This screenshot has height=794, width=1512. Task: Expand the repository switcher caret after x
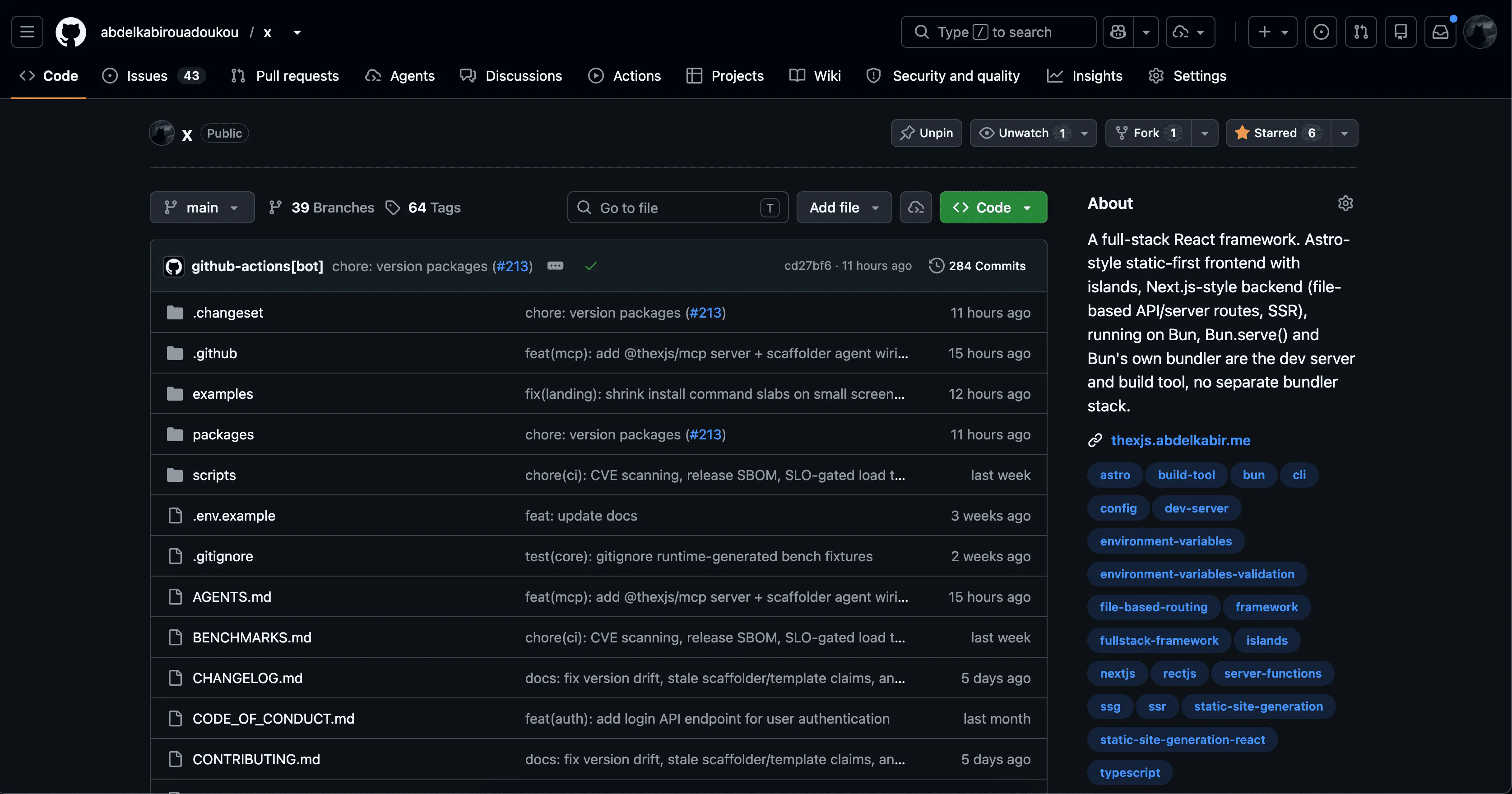297,32
